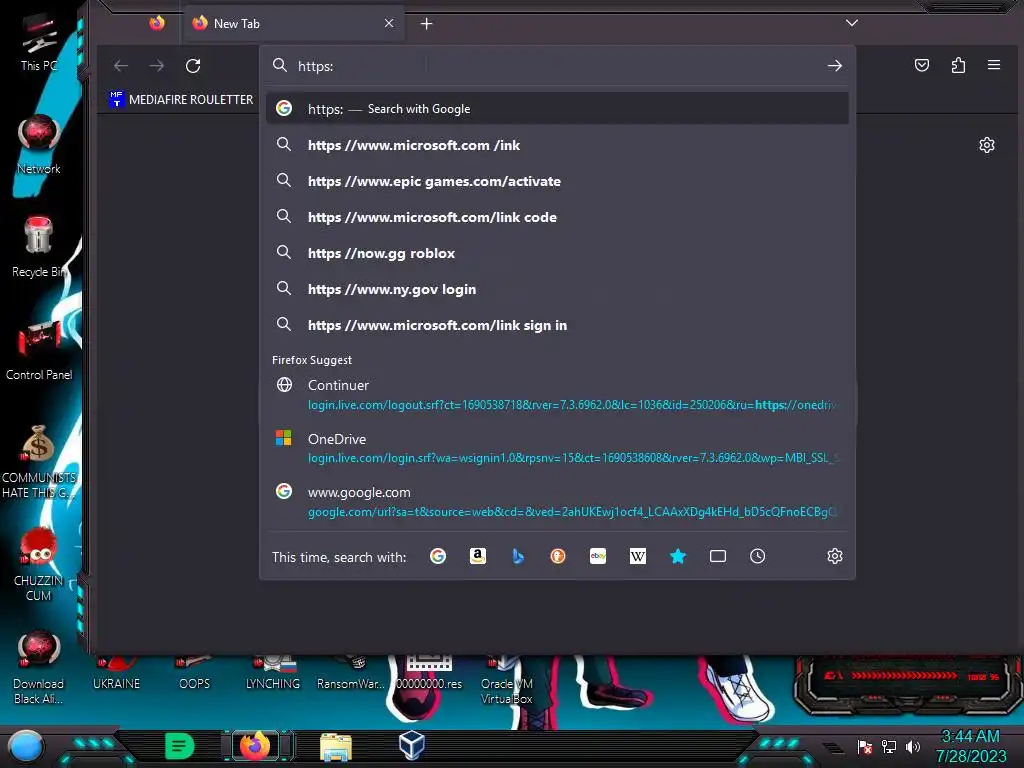Select suggestion www.epic games.com/activate
This screenshot has width=1024, height=768.
click(557, 181)
